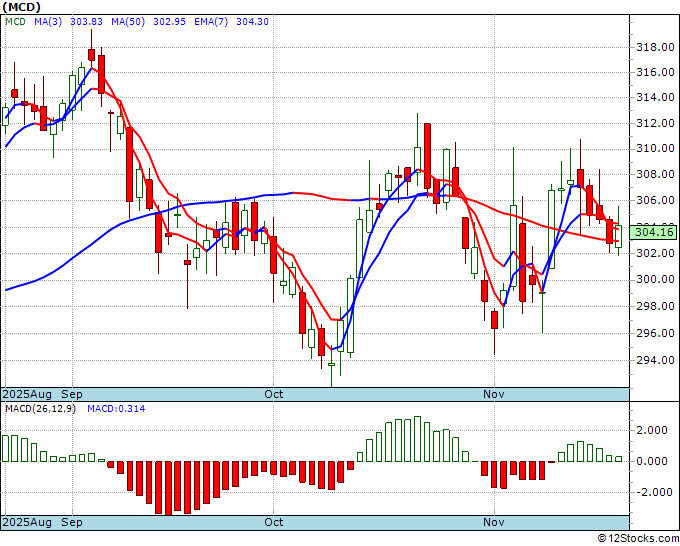
Task: Click the 306.00 price axis label
Action: [x=655, y=200]
